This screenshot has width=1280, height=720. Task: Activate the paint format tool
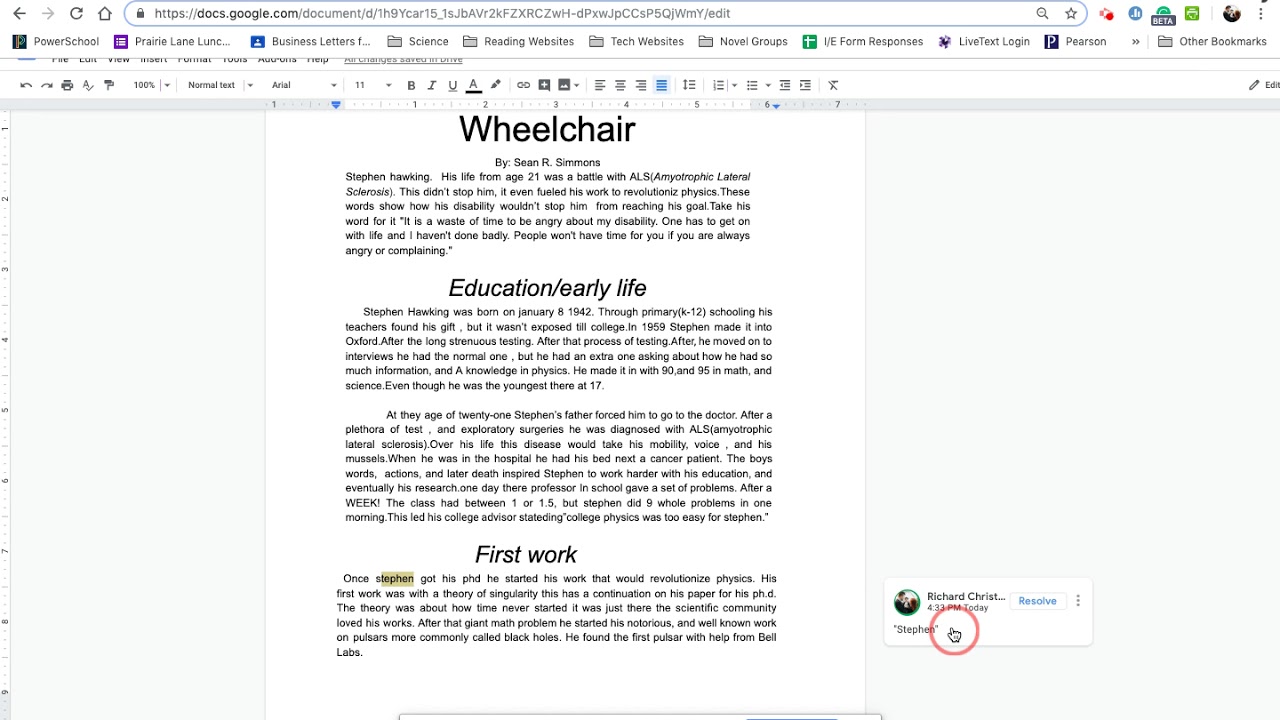tap(109, 85)
